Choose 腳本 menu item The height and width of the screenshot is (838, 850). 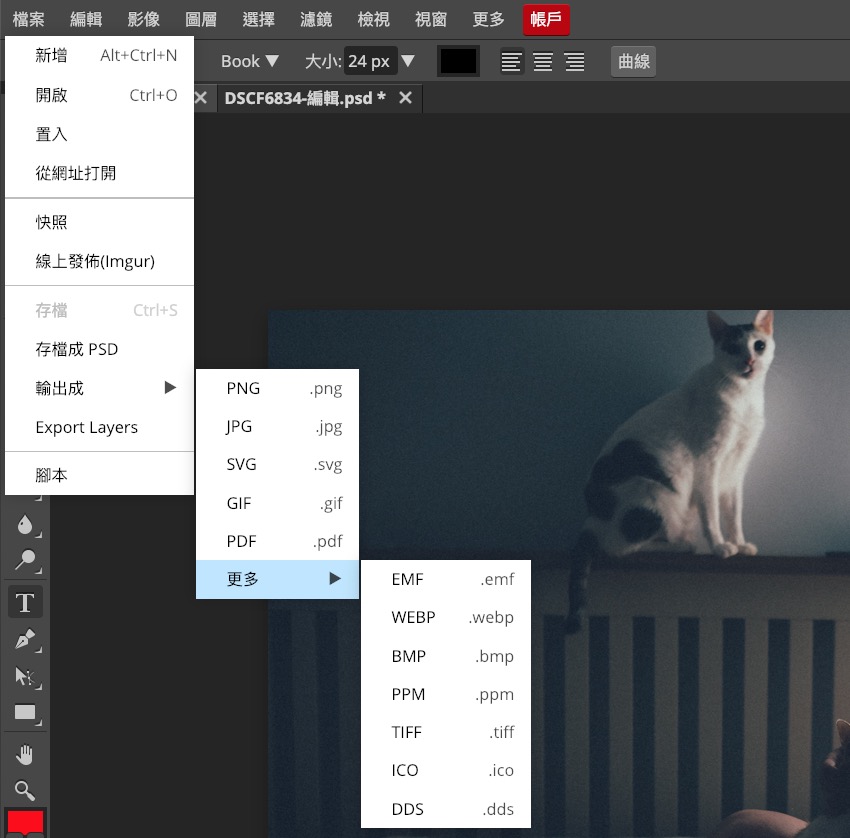coord(99,475)
